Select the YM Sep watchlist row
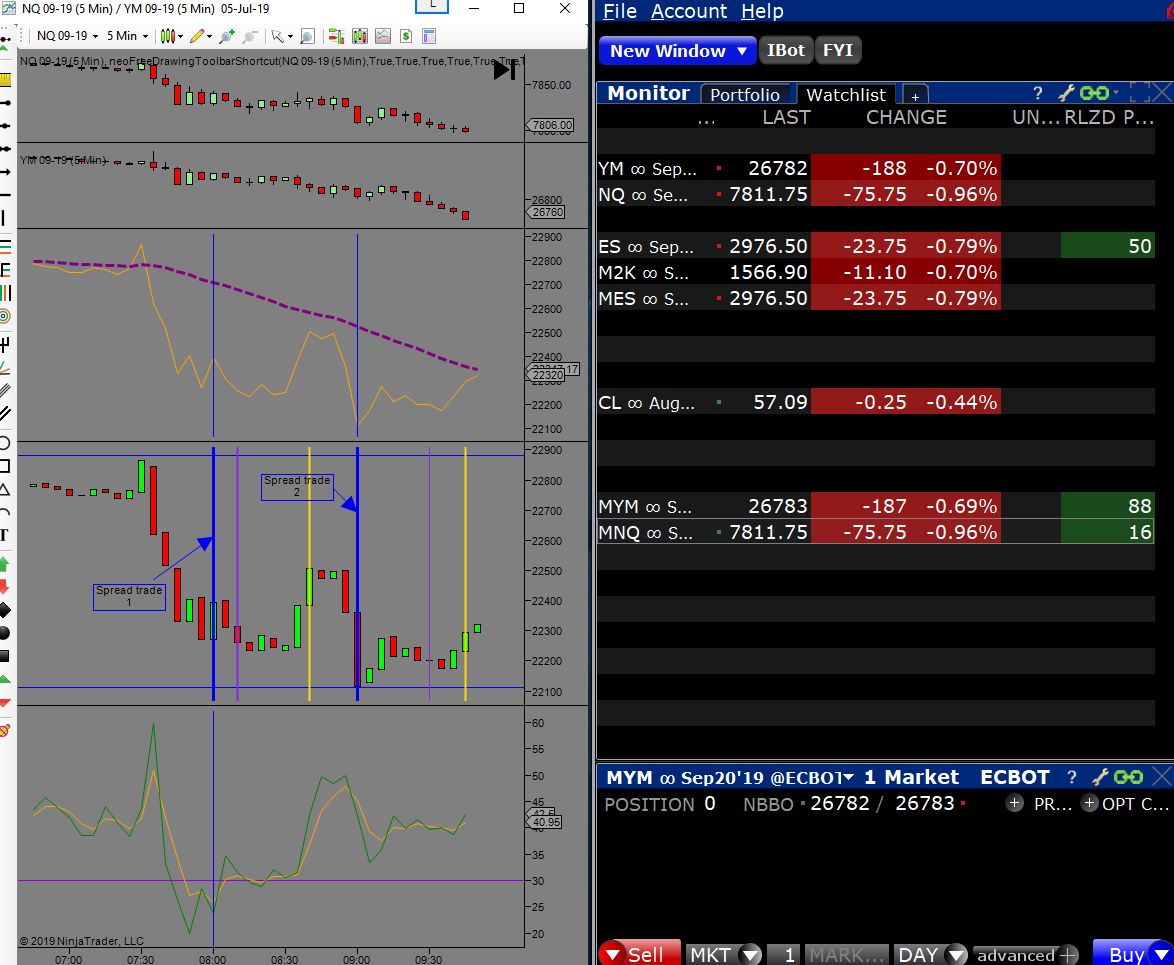 (876, 168)
